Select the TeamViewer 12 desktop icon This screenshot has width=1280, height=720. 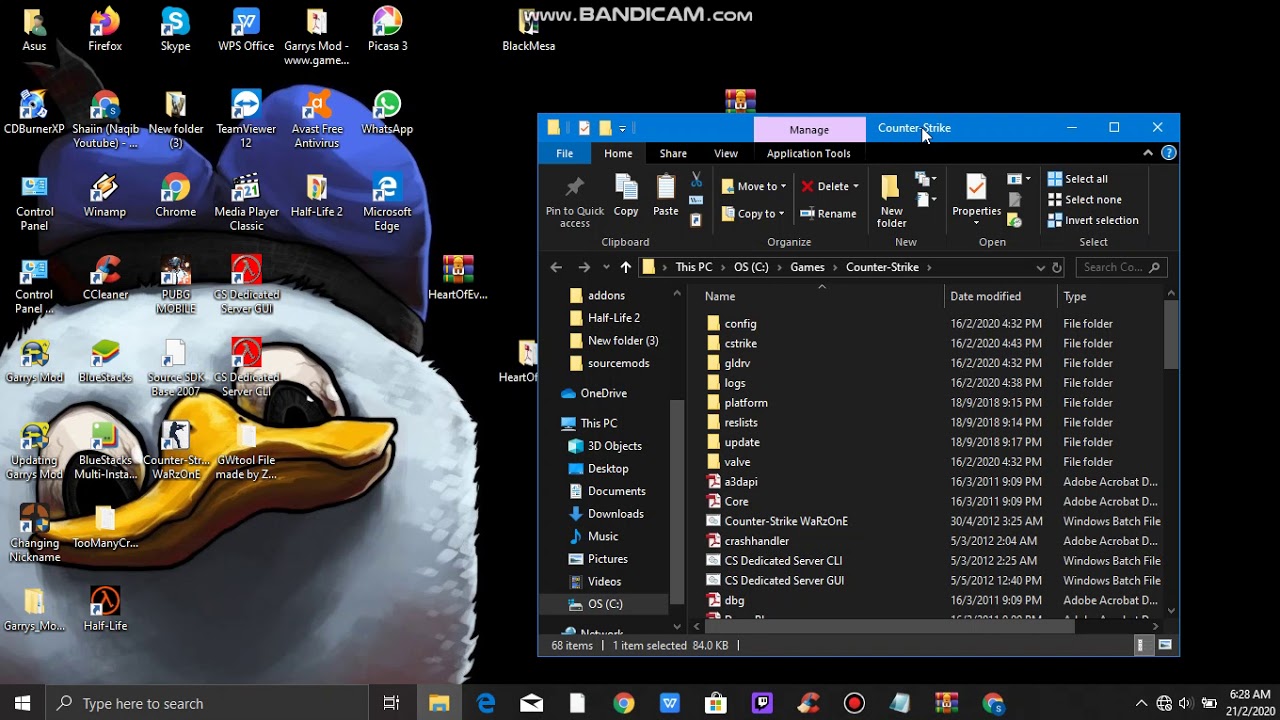tap(246, 120)
